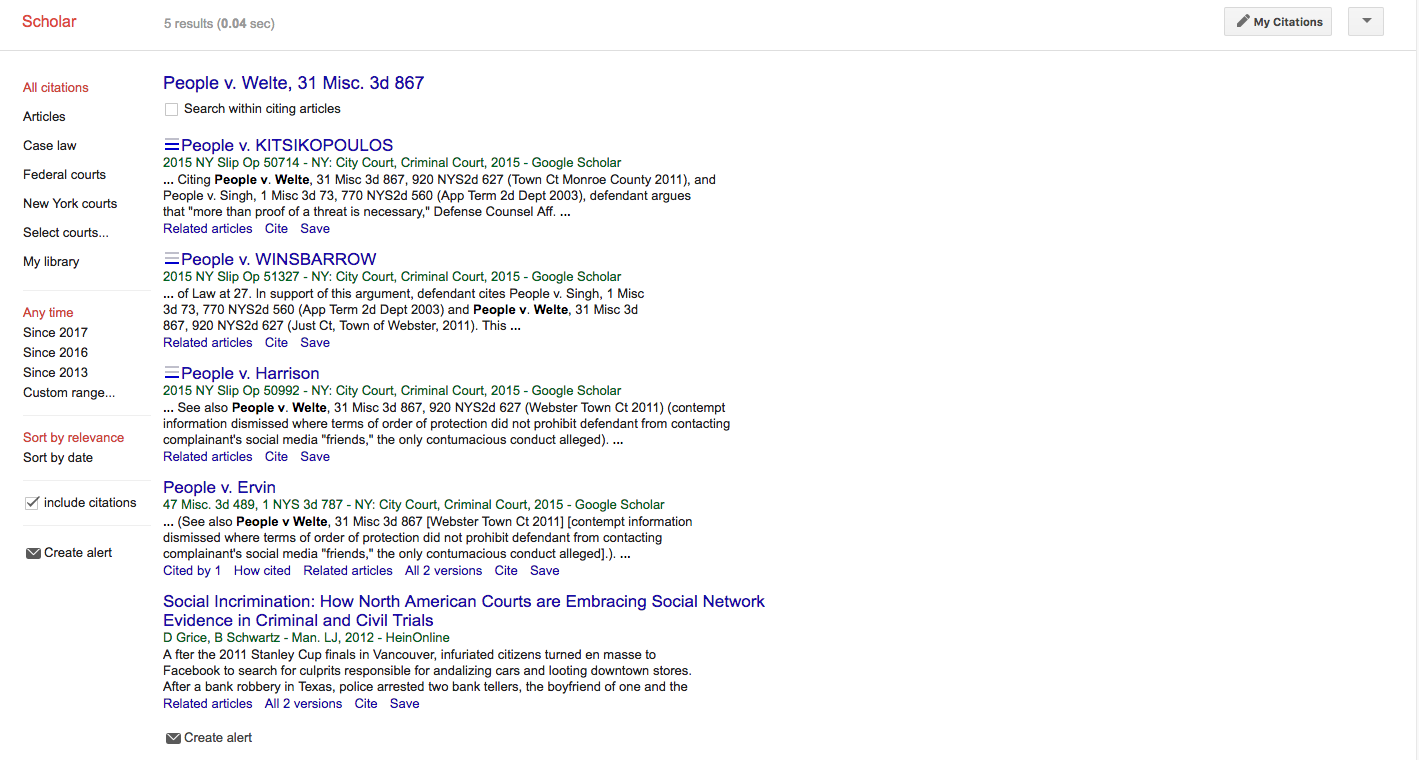Click the Scholar logo

coord(48,21)
